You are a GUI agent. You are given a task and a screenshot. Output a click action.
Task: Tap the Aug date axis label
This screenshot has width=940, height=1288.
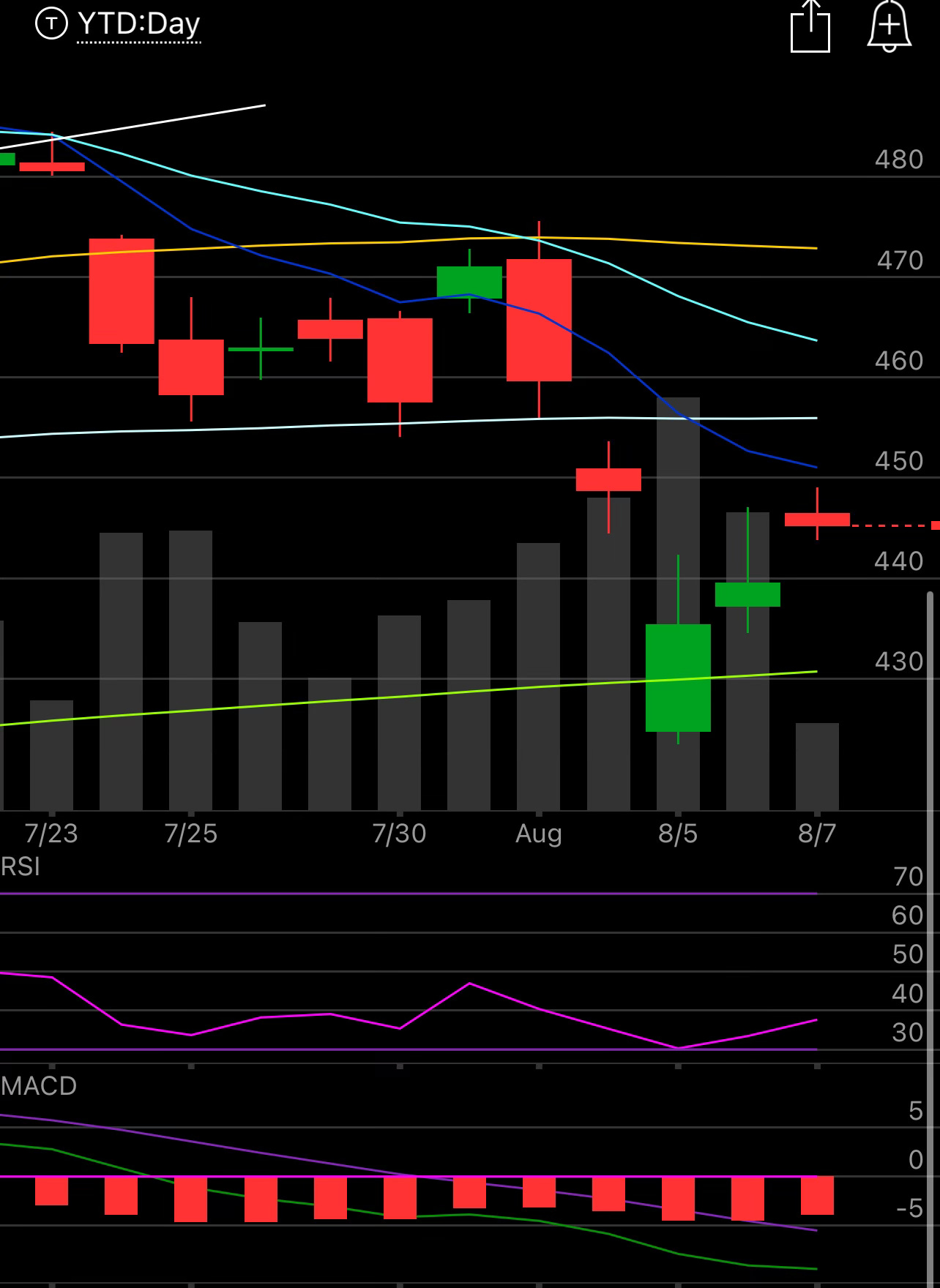pos(539,834)
